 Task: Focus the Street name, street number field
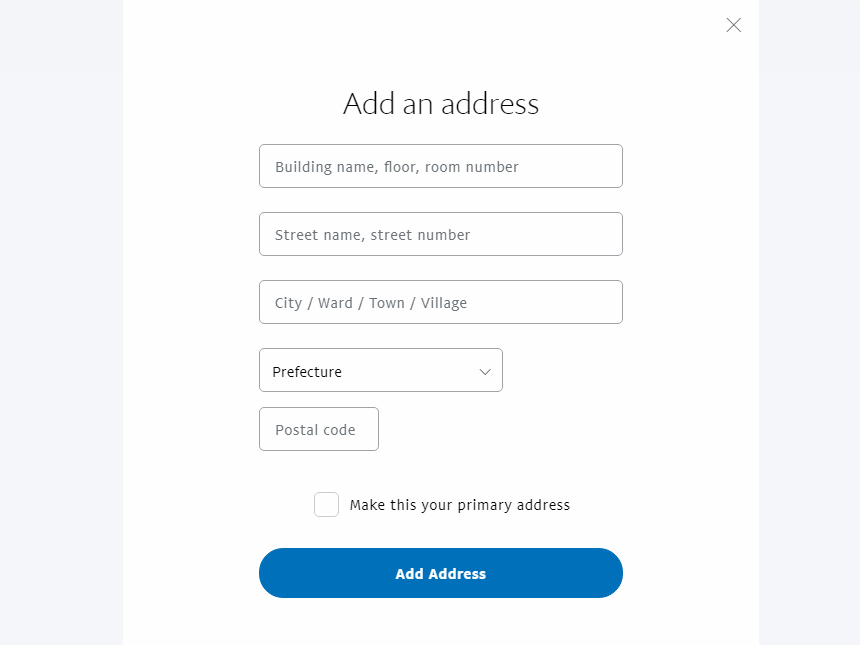pyautogui.click(x=440, y=234)
